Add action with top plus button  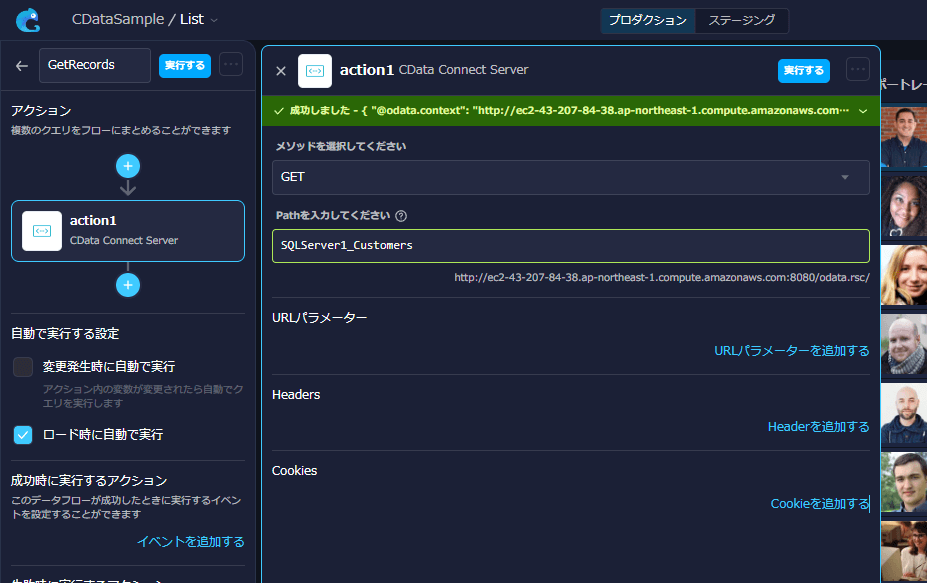click(x=128, y=166)
